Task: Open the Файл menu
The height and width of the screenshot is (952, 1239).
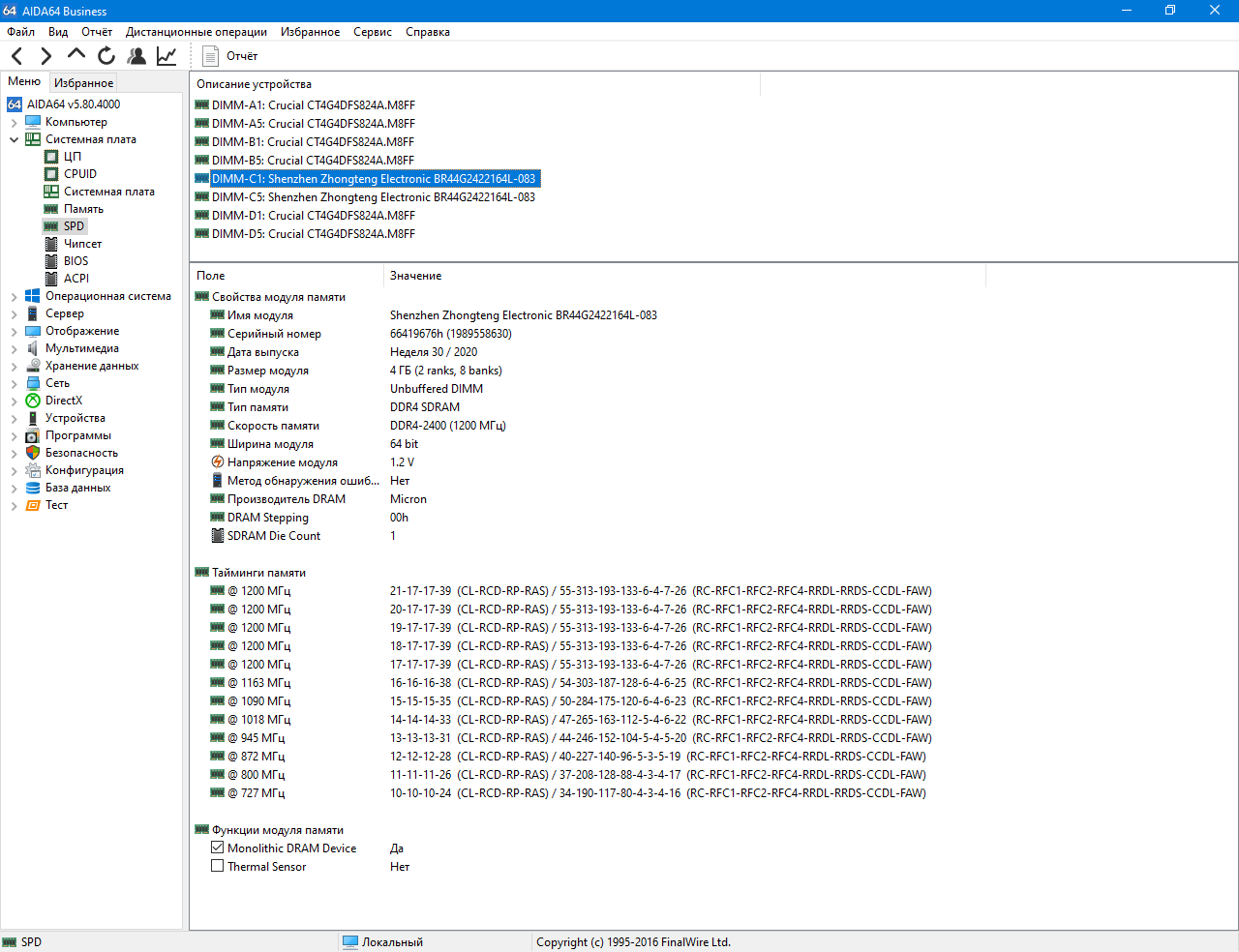Action: tap(20, 32)
